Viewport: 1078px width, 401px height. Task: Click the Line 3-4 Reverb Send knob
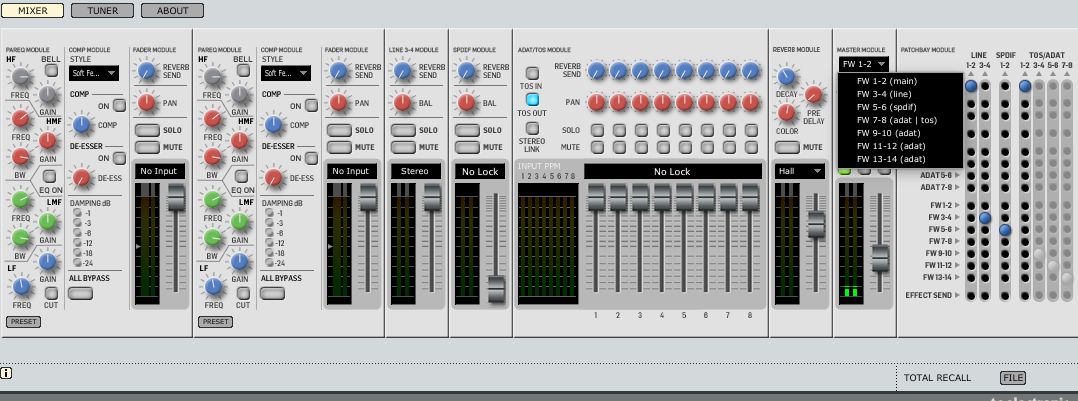coord(403,71)
